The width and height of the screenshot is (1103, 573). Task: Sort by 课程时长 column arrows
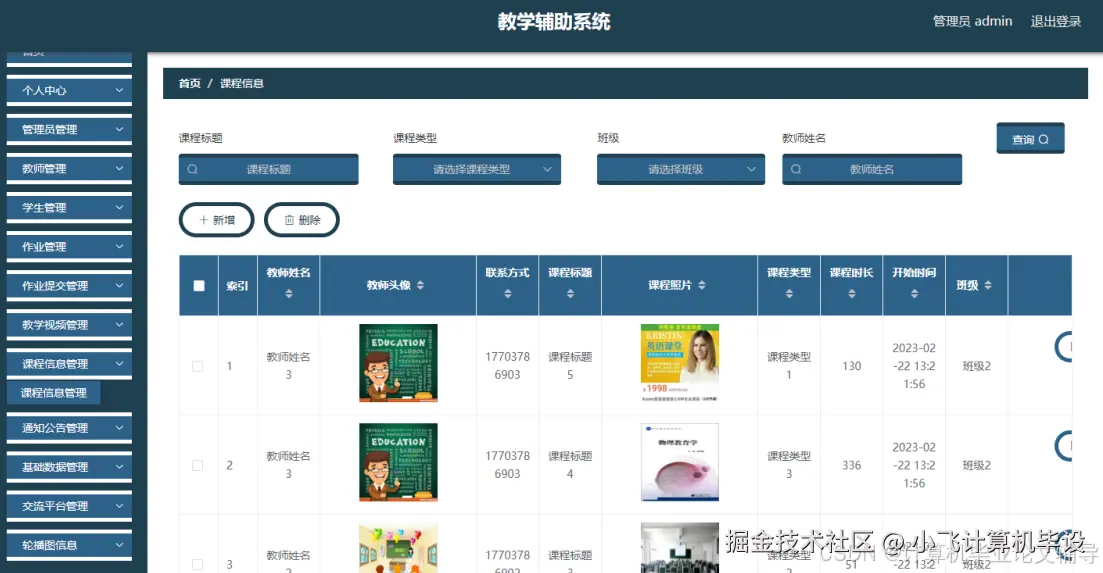(851, 294)
